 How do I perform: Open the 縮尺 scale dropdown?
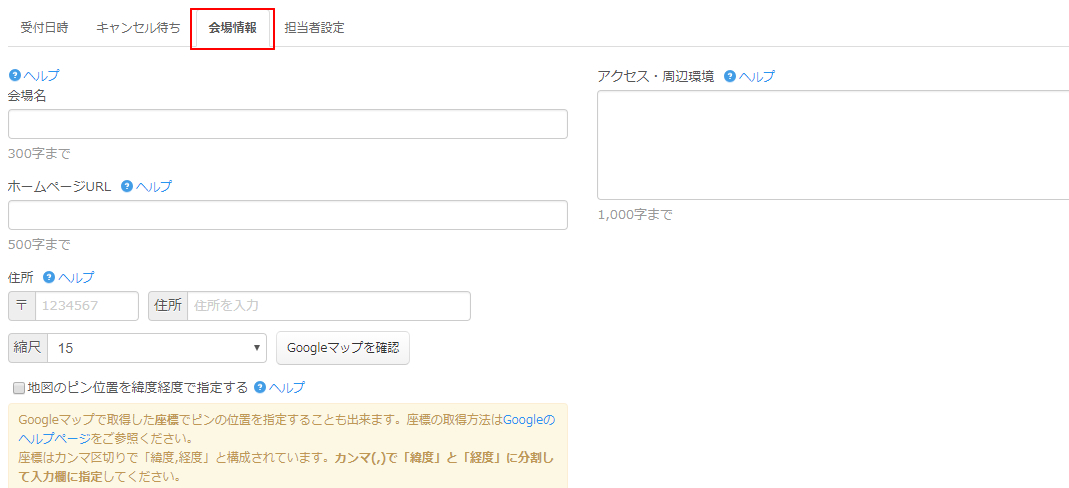click(156, 348)
